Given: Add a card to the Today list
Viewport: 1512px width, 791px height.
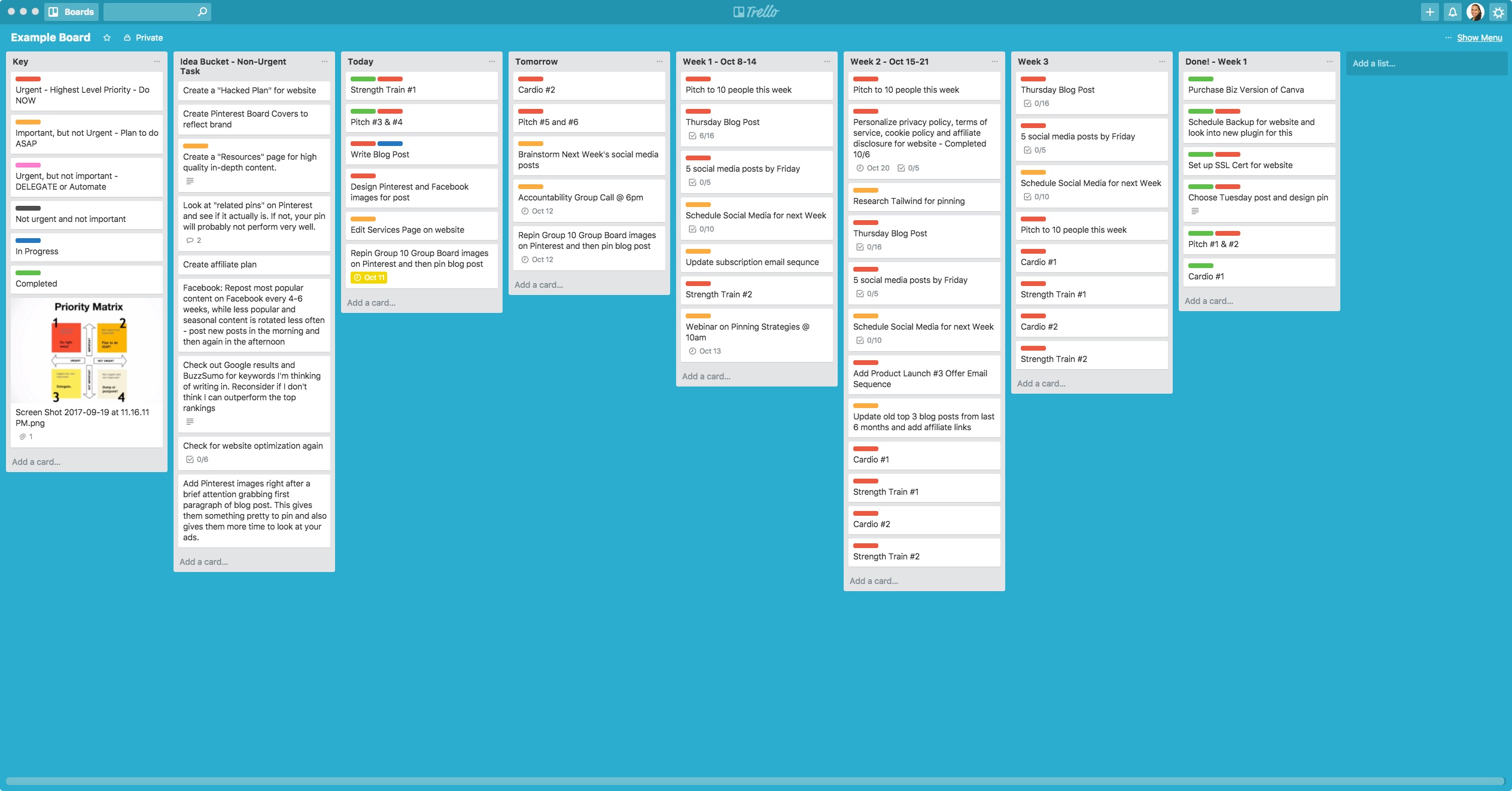Looking at the screenshot, I should coord(372,303).
